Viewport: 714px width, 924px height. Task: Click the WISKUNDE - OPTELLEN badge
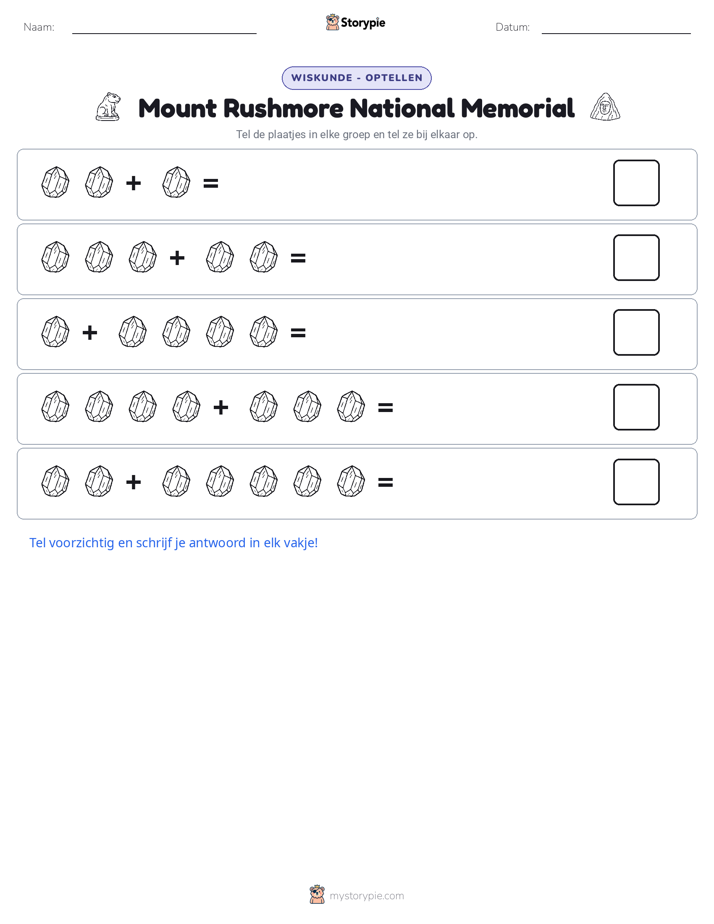coord(357,78)
